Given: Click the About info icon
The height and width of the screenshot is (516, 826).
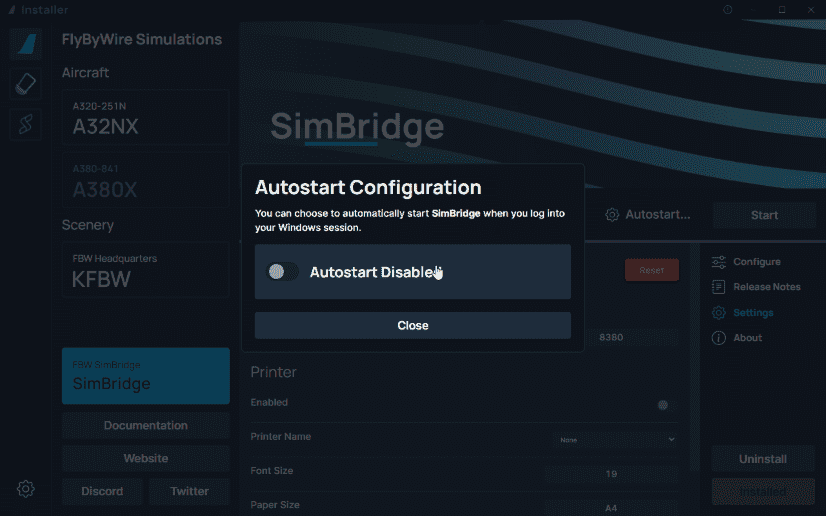Looking at the screenshot, I should (719, 338).
